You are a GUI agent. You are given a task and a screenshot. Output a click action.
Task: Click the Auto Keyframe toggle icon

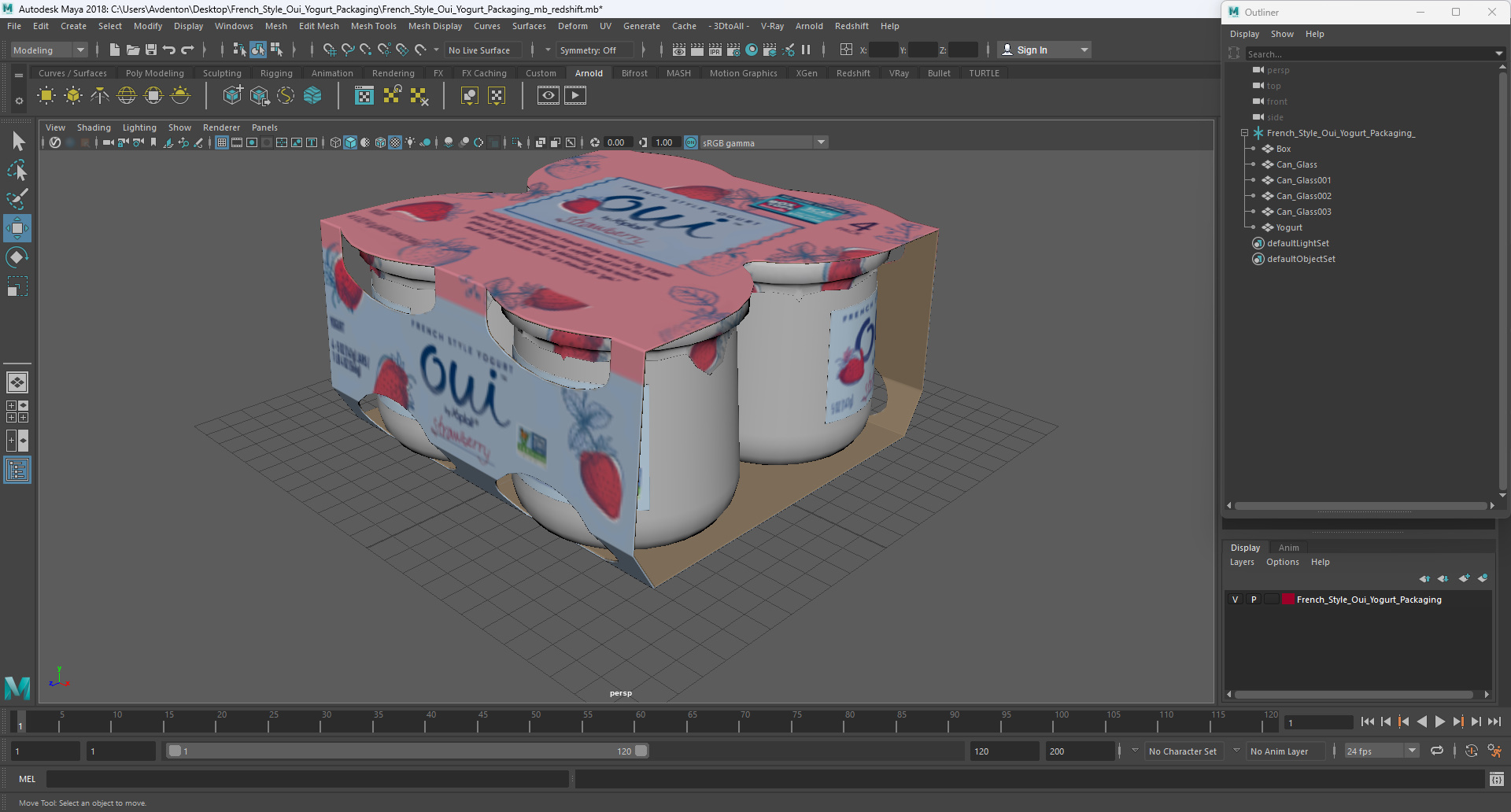point(1472,751)
